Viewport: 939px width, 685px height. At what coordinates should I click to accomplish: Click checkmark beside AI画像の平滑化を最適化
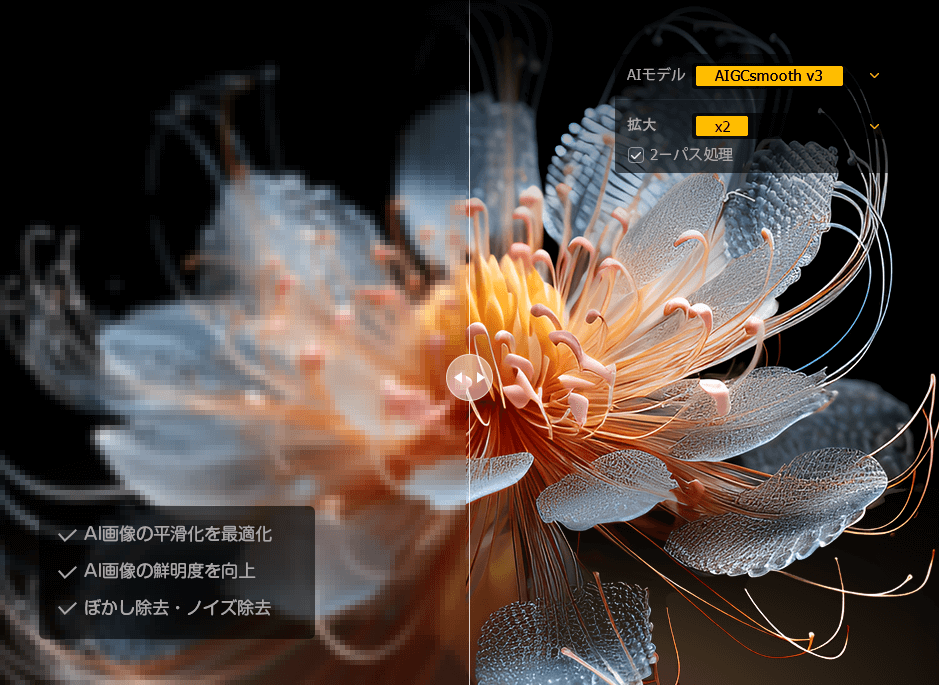(67, 535)
